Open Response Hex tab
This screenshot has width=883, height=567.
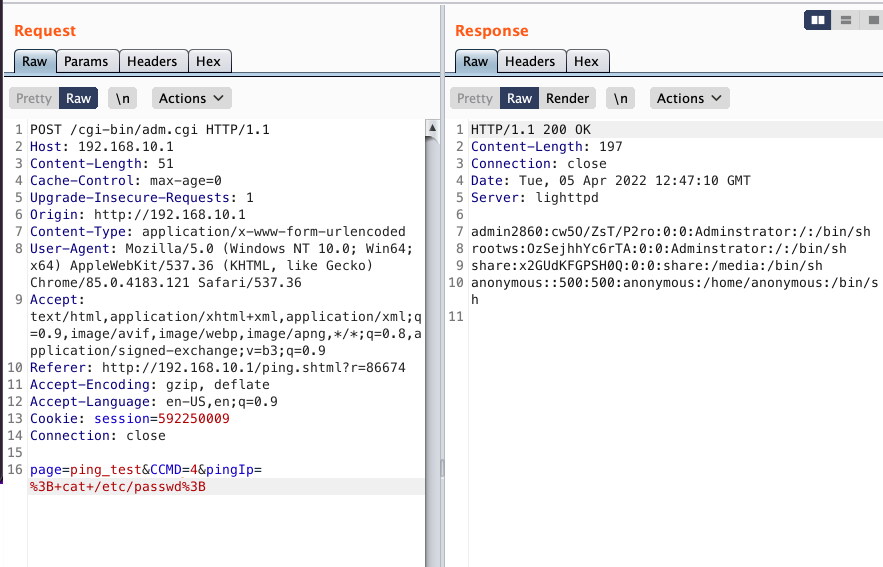(586, 61)
